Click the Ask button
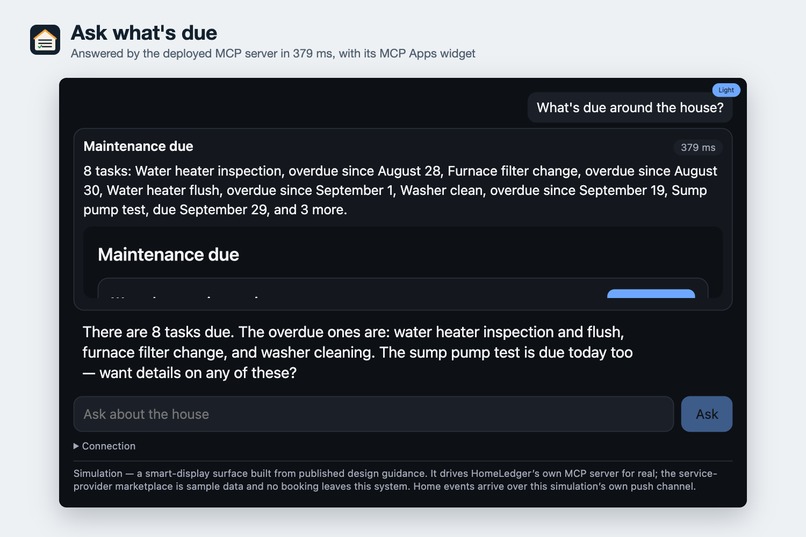Image resolution: width=806 pixels, height=537 pixels. (x=706, y=414)
